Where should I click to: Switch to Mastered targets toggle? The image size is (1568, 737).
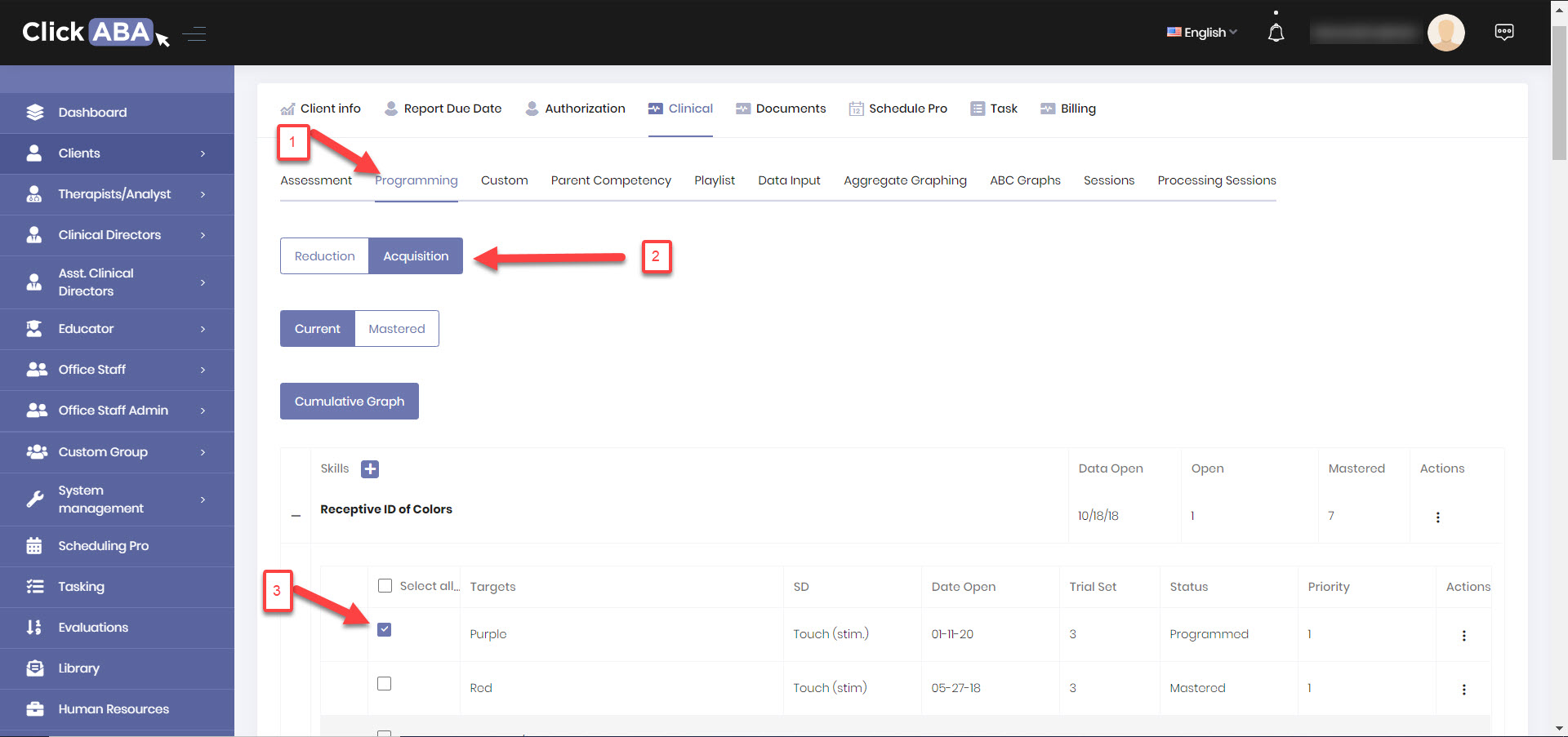point(397,329)
